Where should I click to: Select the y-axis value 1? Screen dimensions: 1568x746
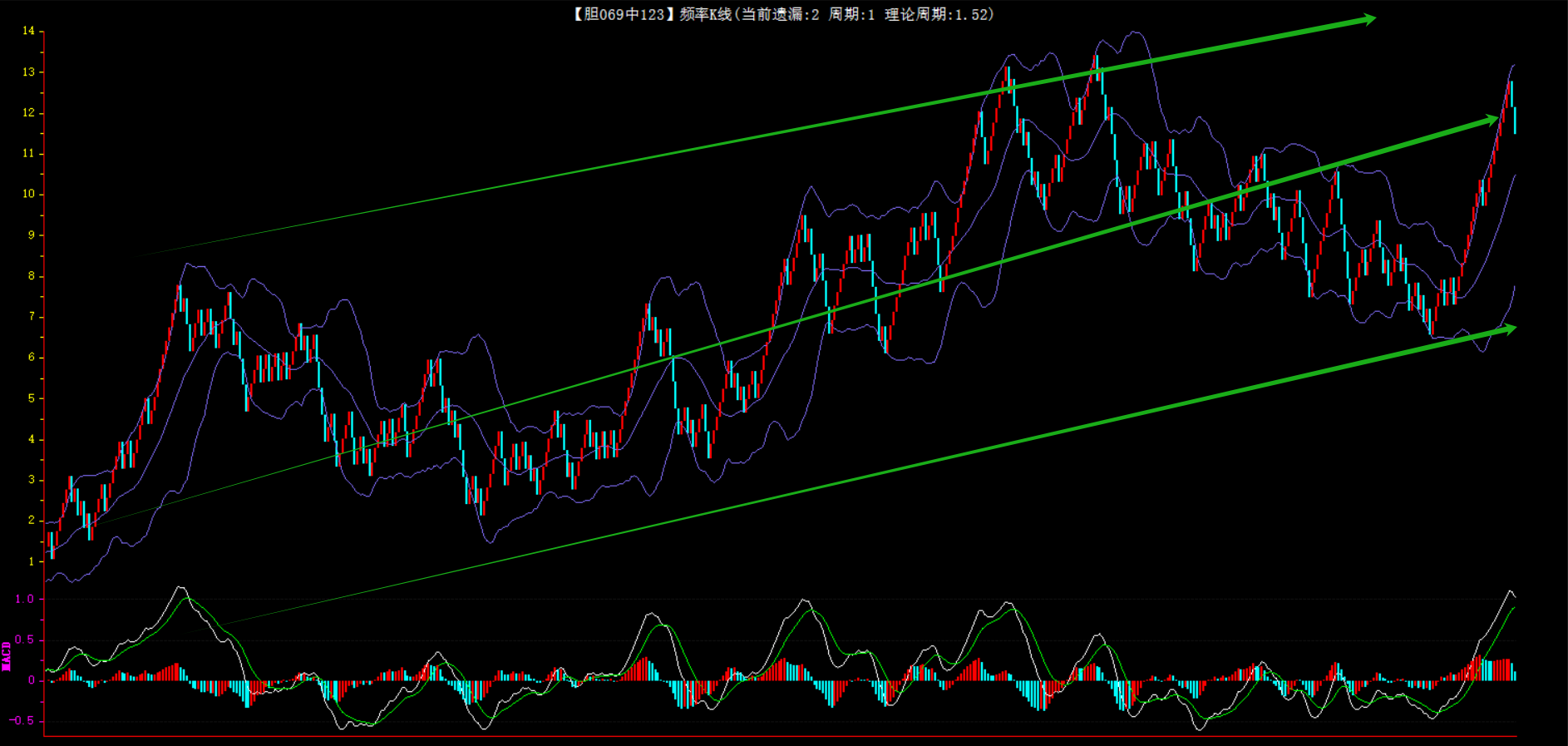pyautogui.click(x=32, y=561)
